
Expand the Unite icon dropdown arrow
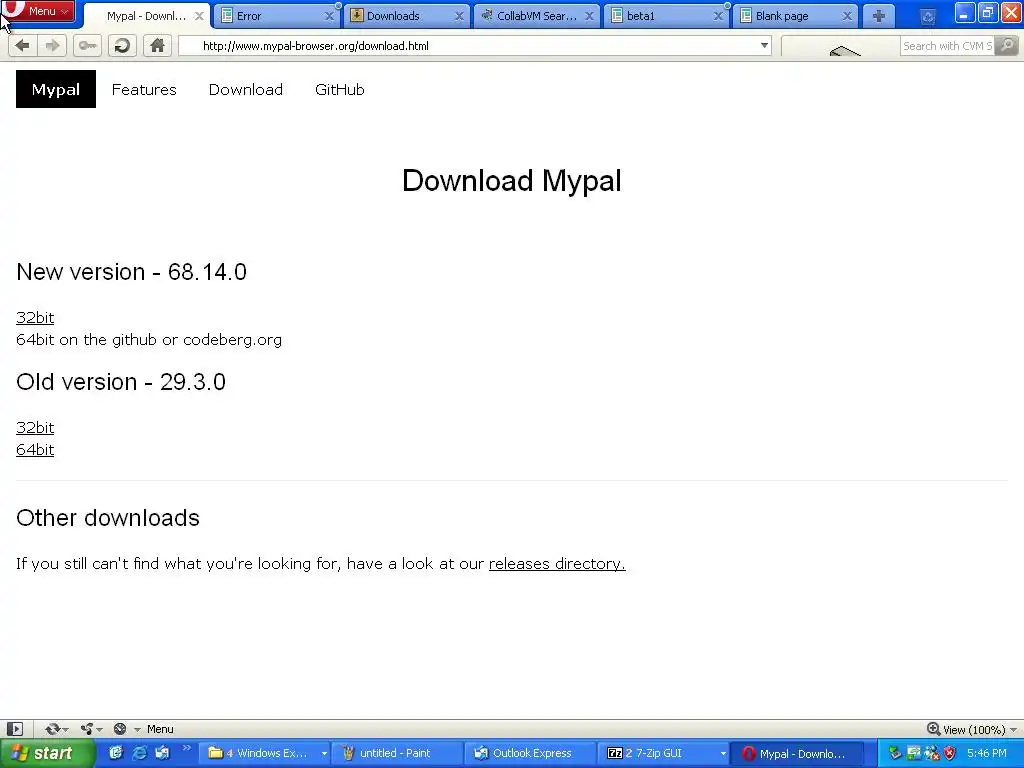(x=99, y=729)
